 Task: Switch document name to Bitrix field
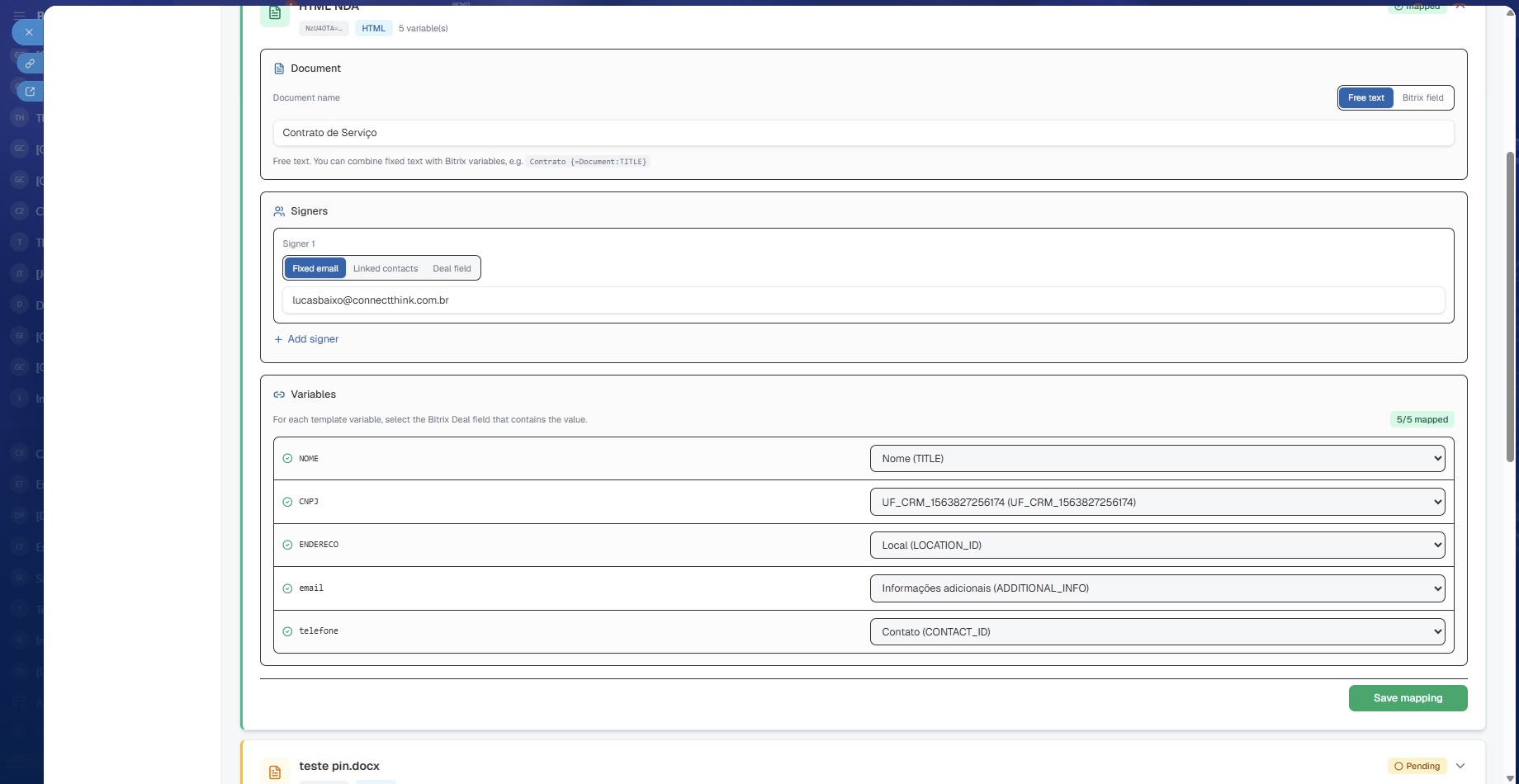tap(1422, 97)
